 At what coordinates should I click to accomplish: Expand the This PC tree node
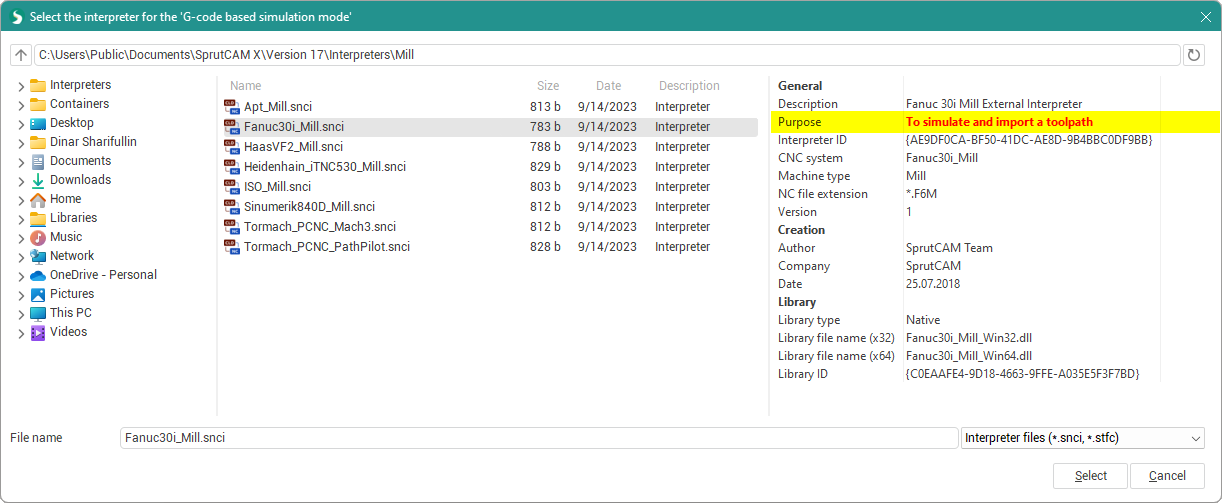pos(21,314)
